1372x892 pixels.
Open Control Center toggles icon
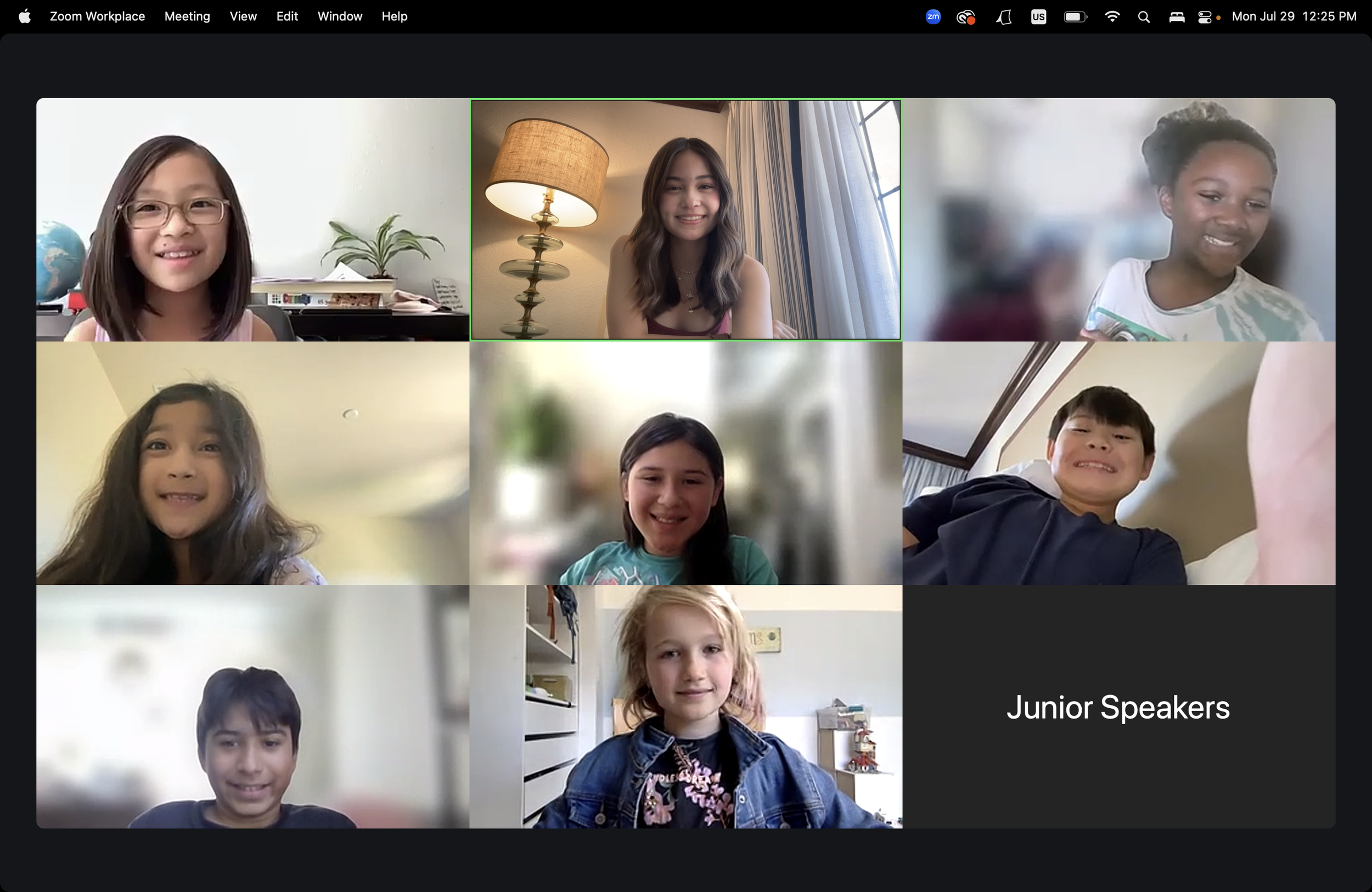1205,16
